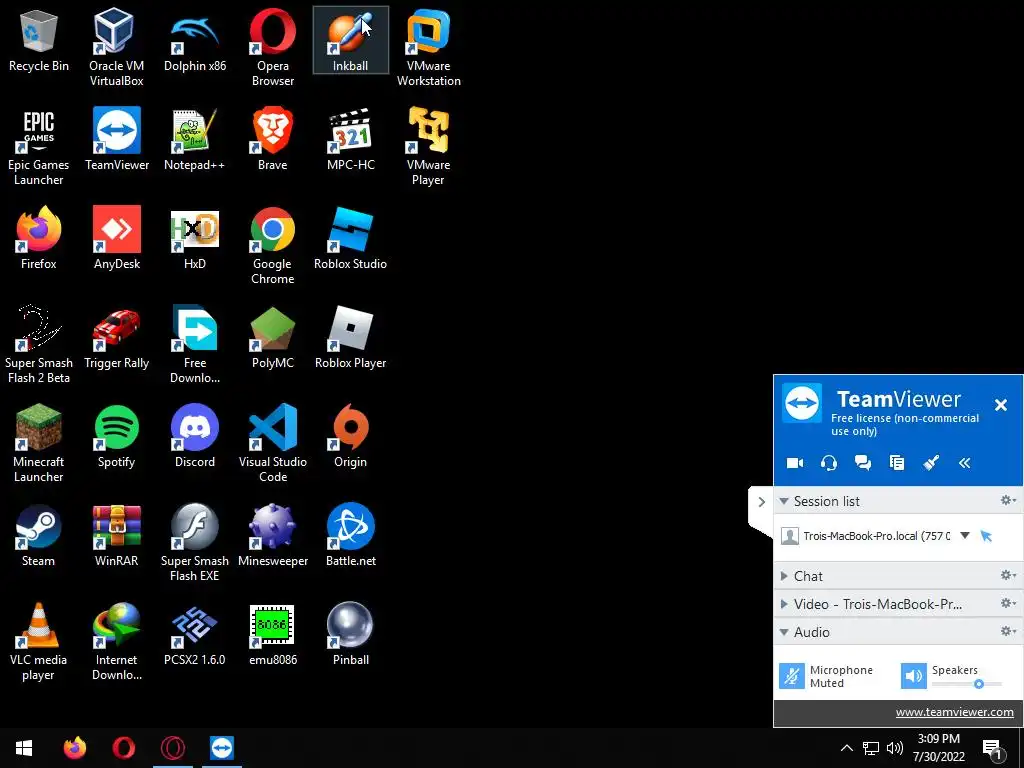Image resolution: width=1024 pixels, height=768 pixels.
Task: Open the taskbar volume control
Action: pyautogui.click(x=895, y=748)
